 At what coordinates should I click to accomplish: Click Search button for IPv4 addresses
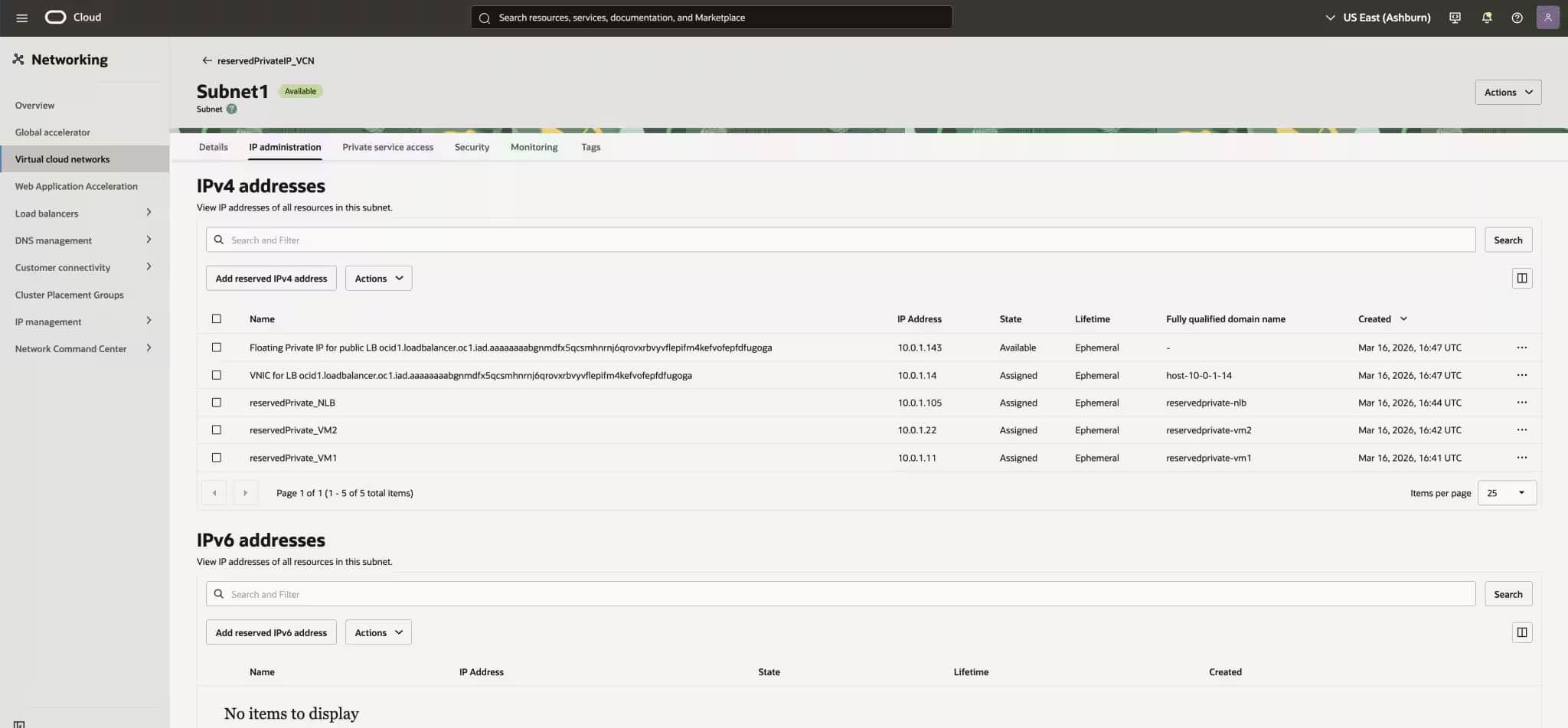(1508, 240)
